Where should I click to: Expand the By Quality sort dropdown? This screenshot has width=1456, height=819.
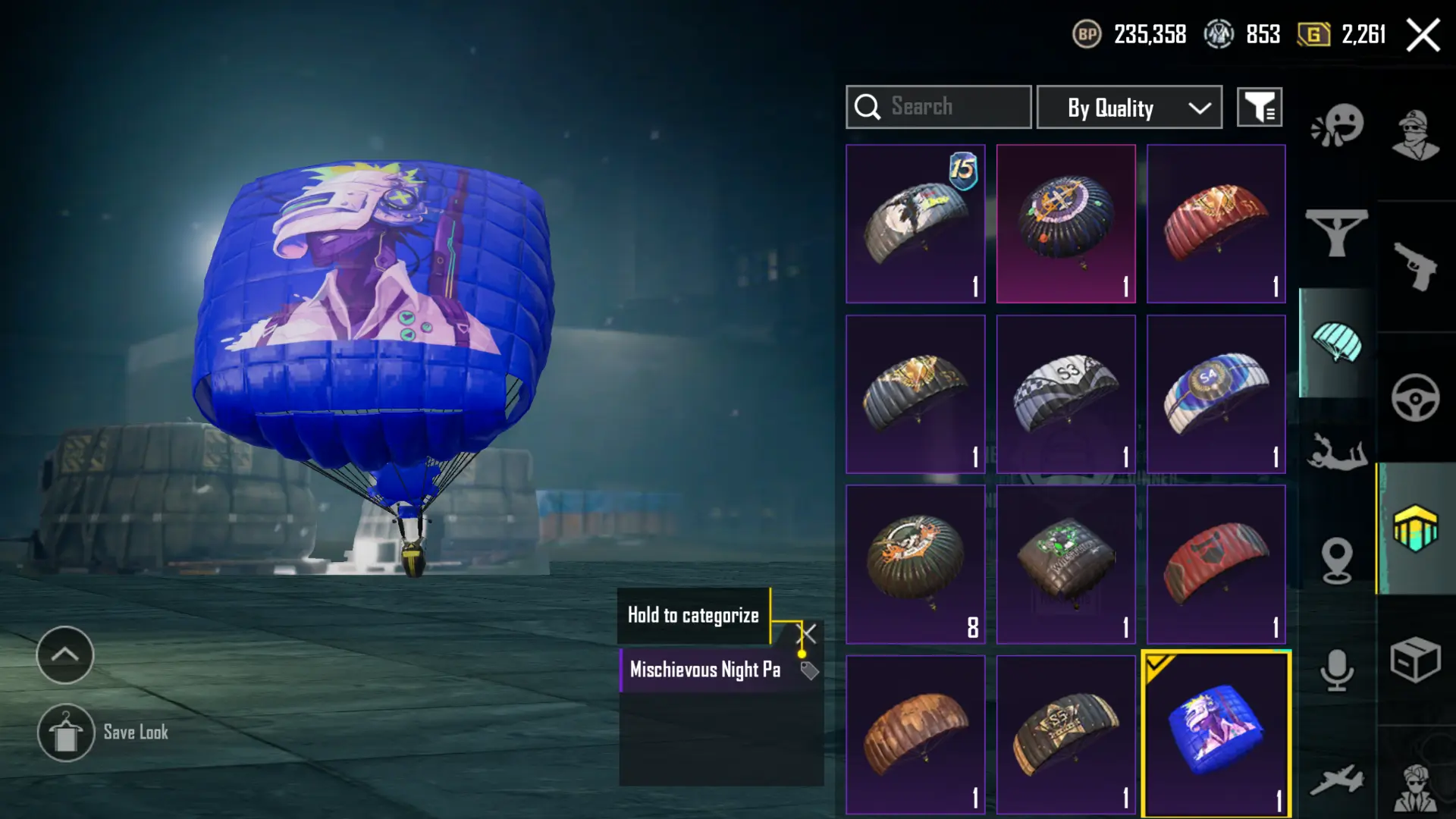point(1129,107)
